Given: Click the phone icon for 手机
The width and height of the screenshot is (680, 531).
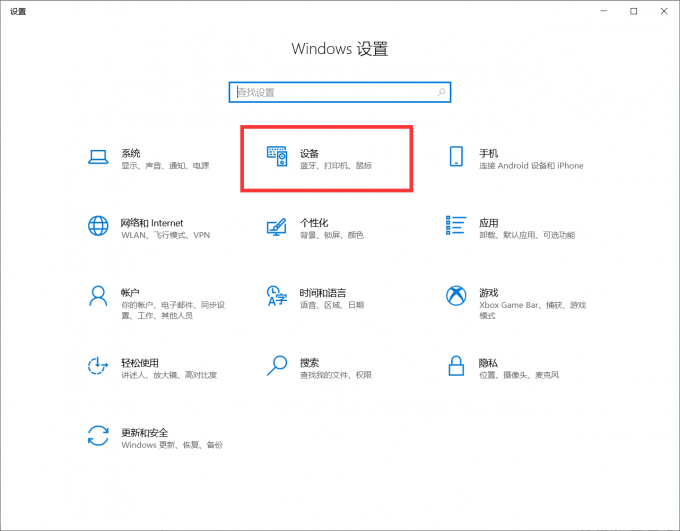Looking at the screenshot, I should (x=456, y=156).
